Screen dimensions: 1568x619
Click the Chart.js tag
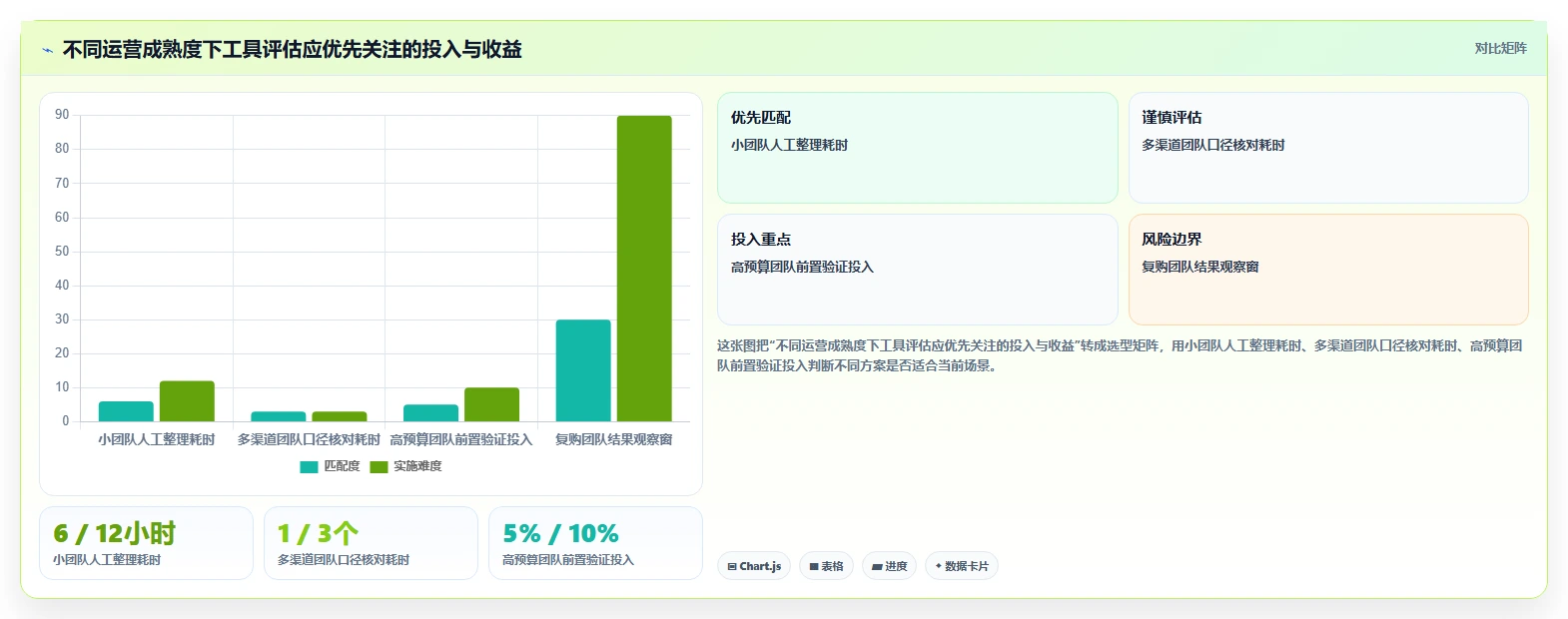pos(754,566)
